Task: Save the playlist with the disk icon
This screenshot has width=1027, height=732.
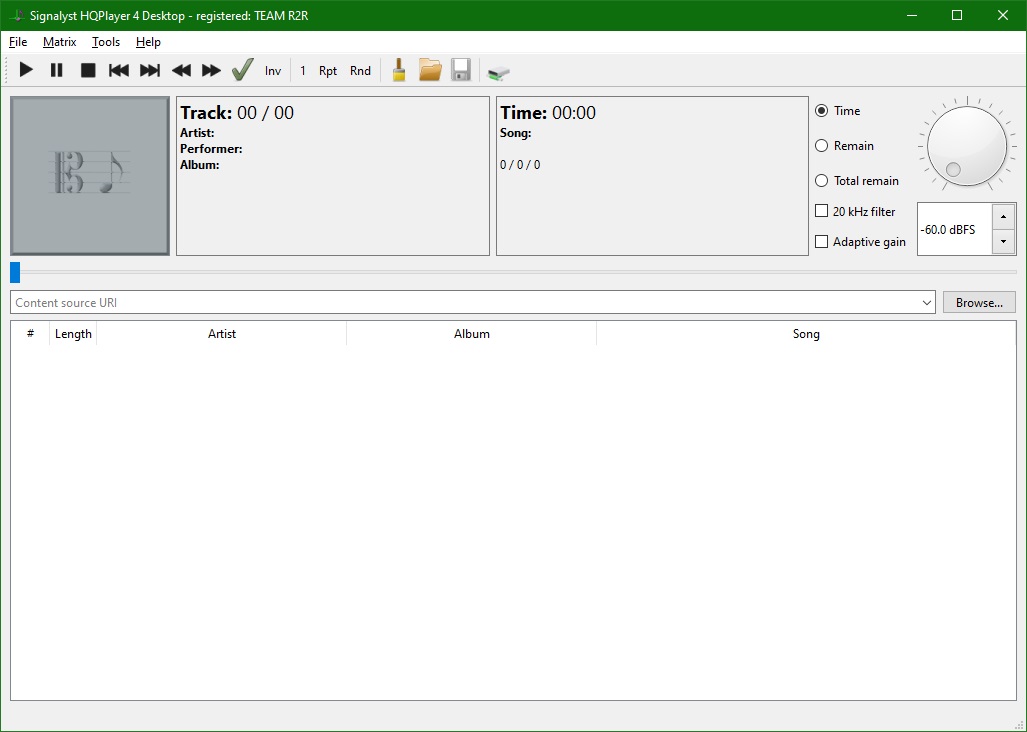Action: coord(461,69)
